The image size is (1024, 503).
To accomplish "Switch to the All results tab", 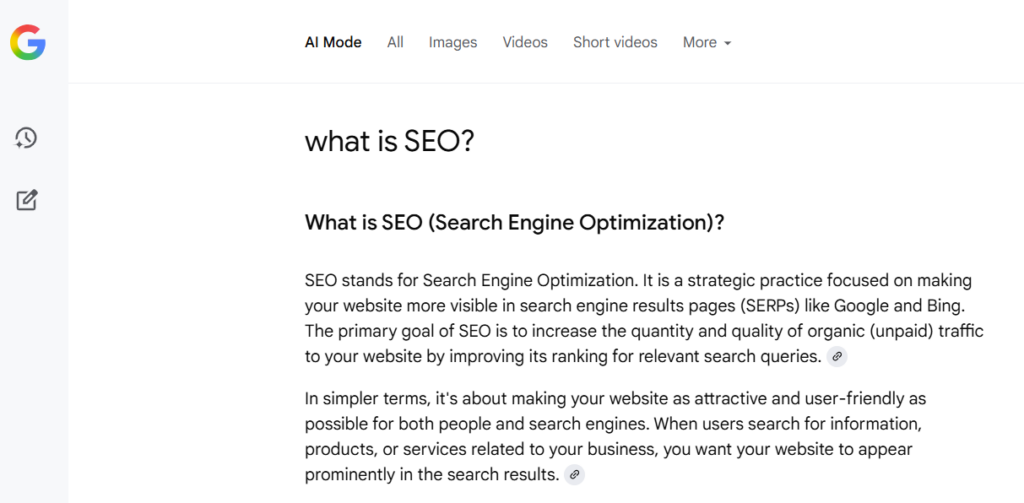I will (395, 42).
